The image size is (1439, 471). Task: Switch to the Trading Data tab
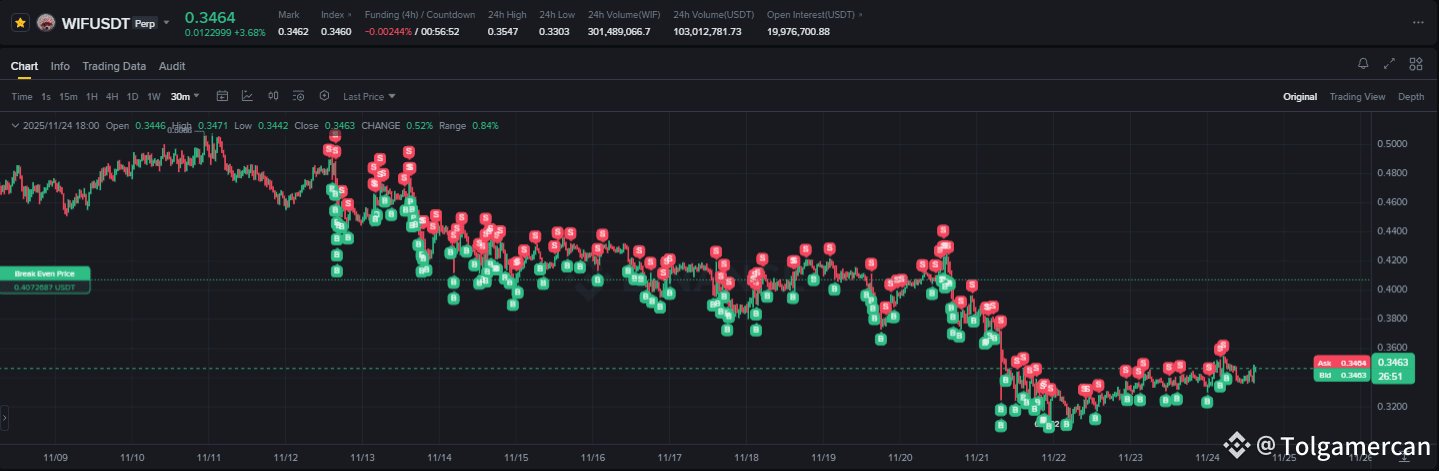[114, 66]
